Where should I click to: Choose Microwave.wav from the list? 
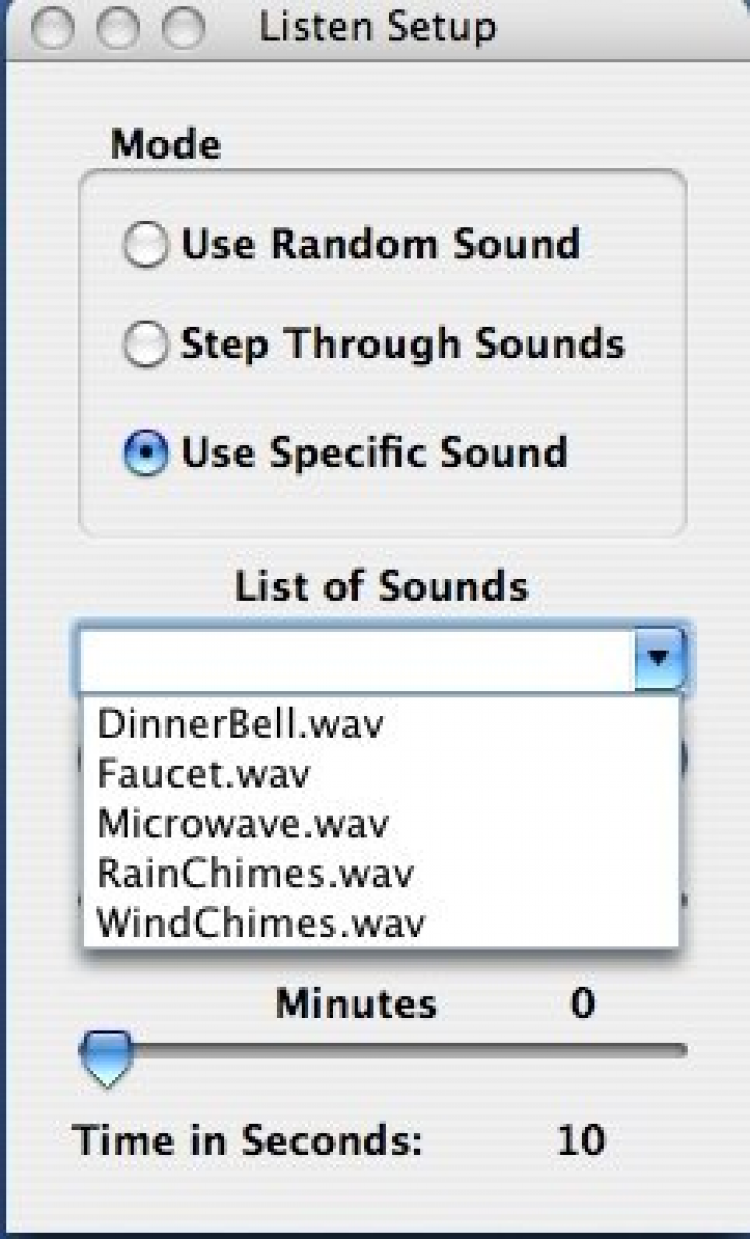[x=242, y=824]
